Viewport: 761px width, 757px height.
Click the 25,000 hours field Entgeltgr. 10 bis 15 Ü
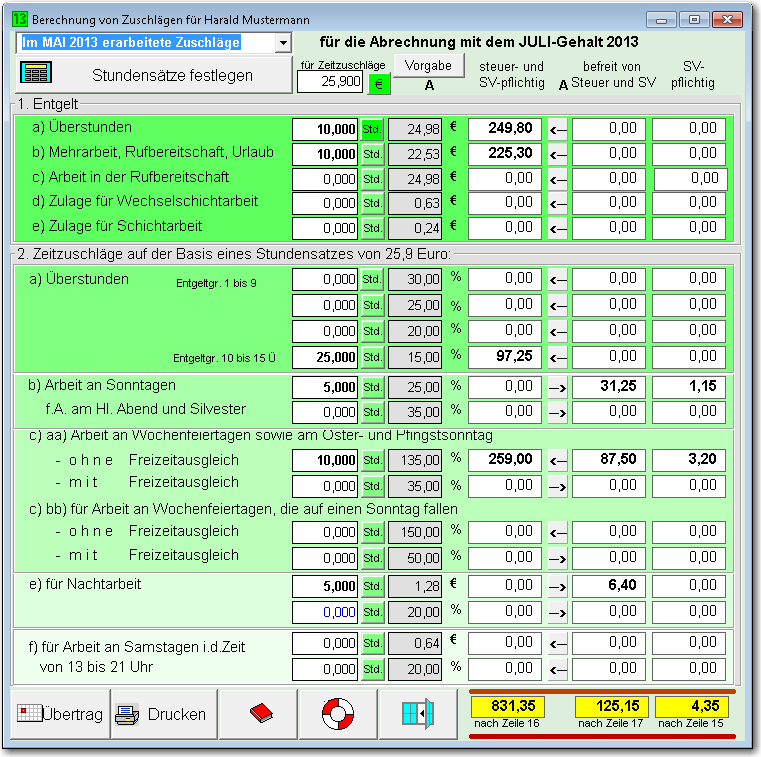click(325, 357)
